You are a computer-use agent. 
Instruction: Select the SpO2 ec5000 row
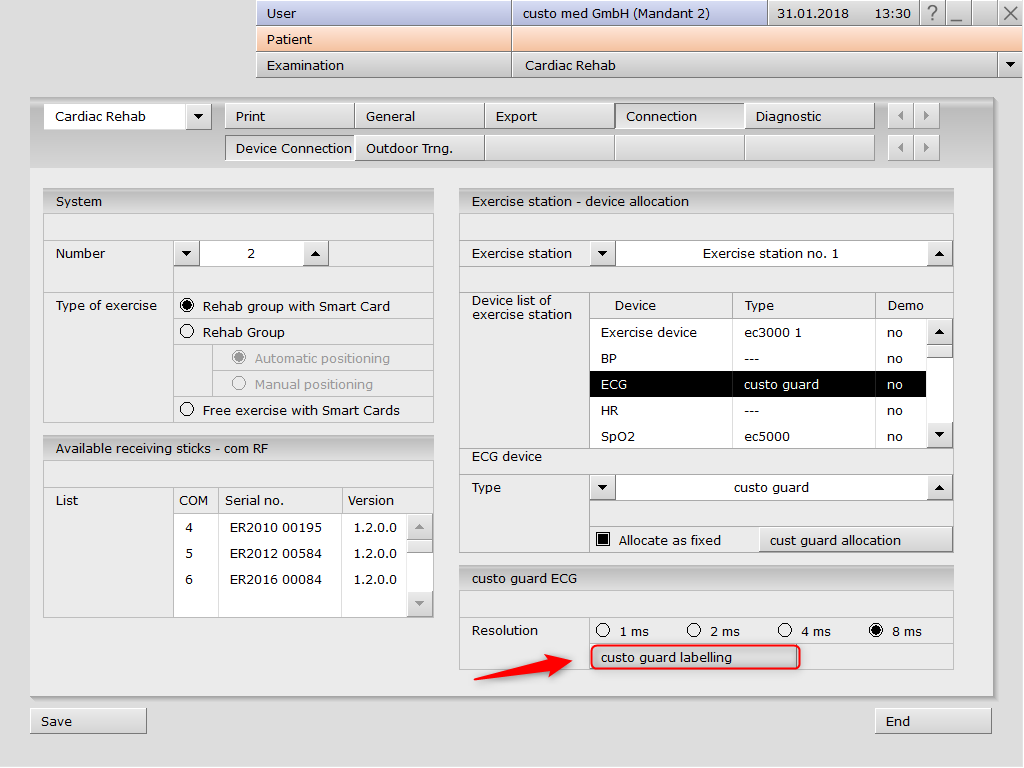click(x=758, y=436)
